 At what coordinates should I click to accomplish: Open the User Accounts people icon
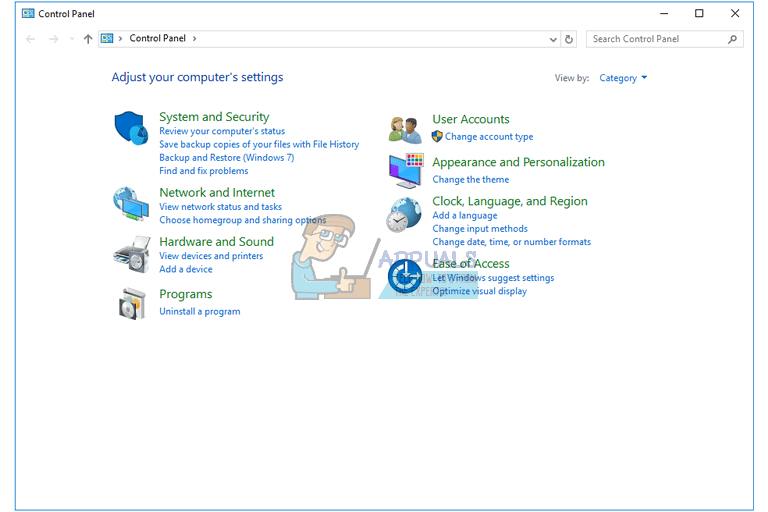coord(405,130)
